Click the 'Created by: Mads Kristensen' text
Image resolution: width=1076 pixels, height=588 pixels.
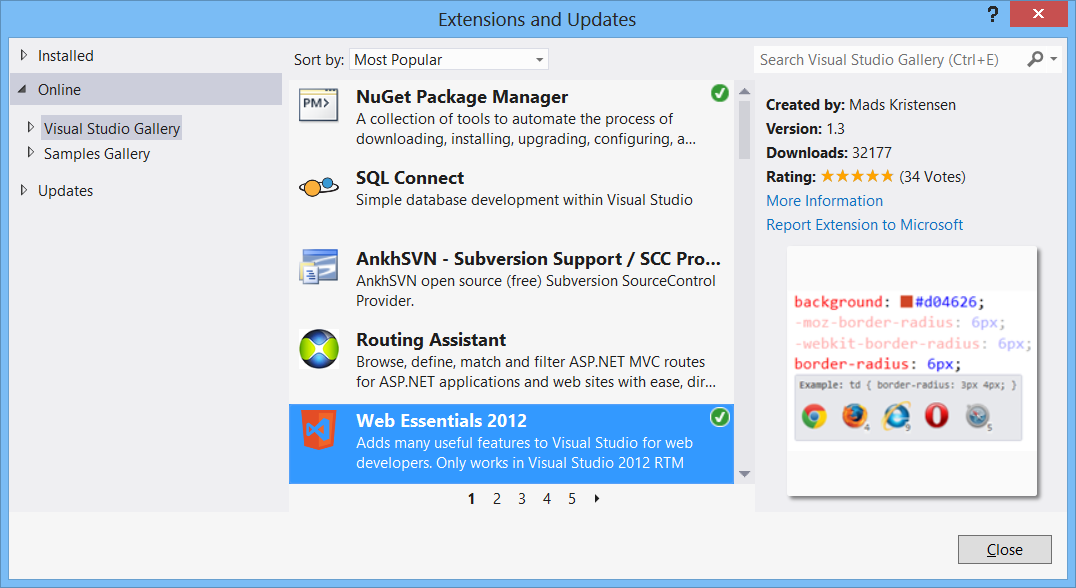coord(861,105)
